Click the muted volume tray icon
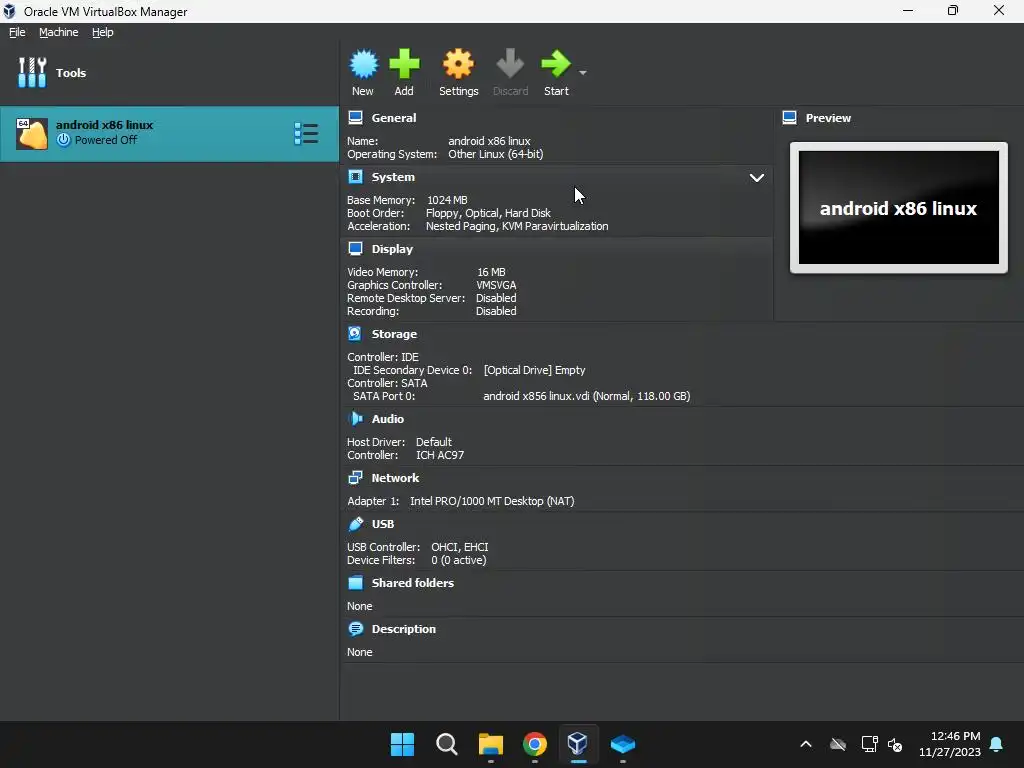Viewport: 1024px width, 768px height. point(895,744)
